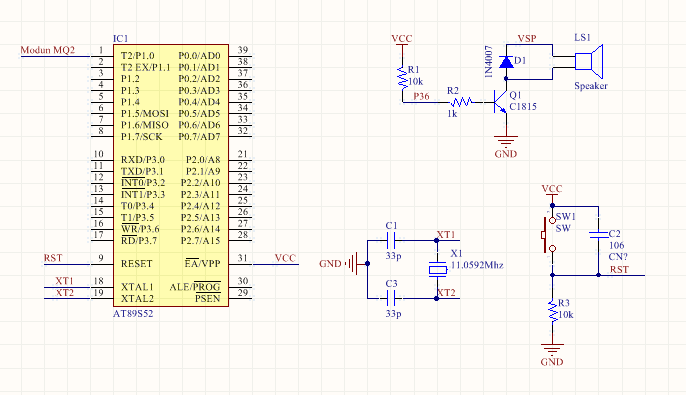Screen dimensions: 686x395
Task: Click the Modun MQ2 net label
Action: click(x=48, y=50)
